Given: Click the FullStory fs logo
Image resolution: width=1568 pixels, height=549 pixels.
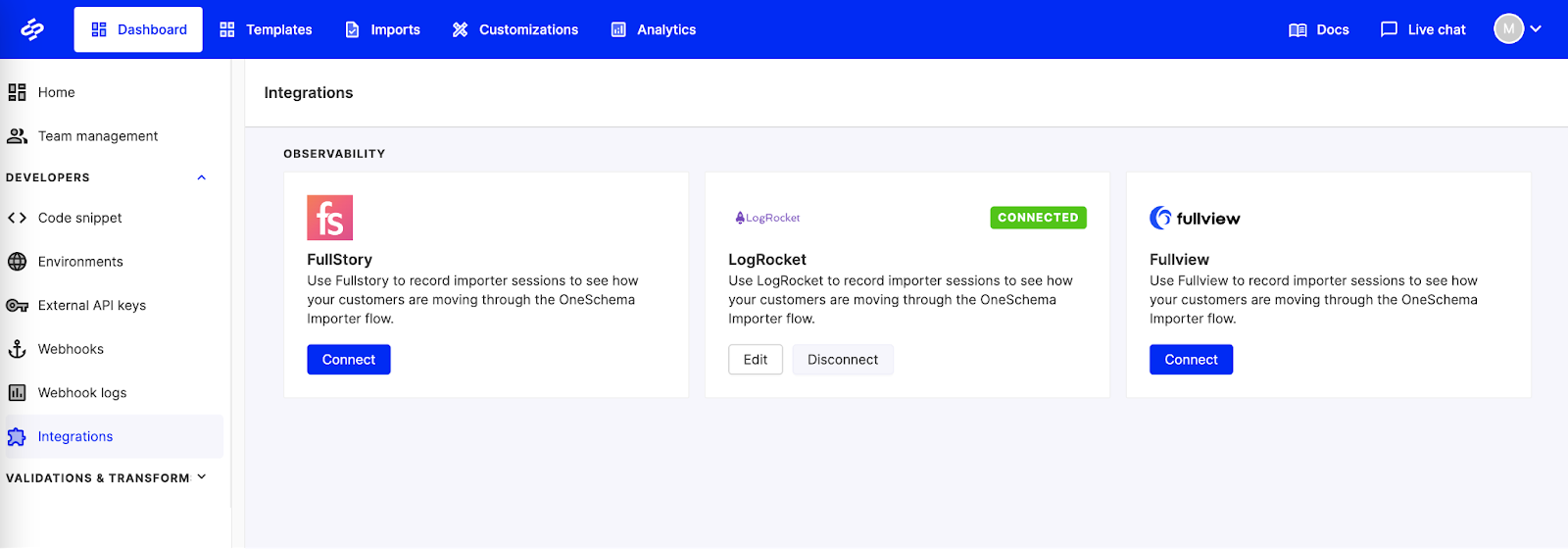Looking at the screenshot, I should pos(329,218).
